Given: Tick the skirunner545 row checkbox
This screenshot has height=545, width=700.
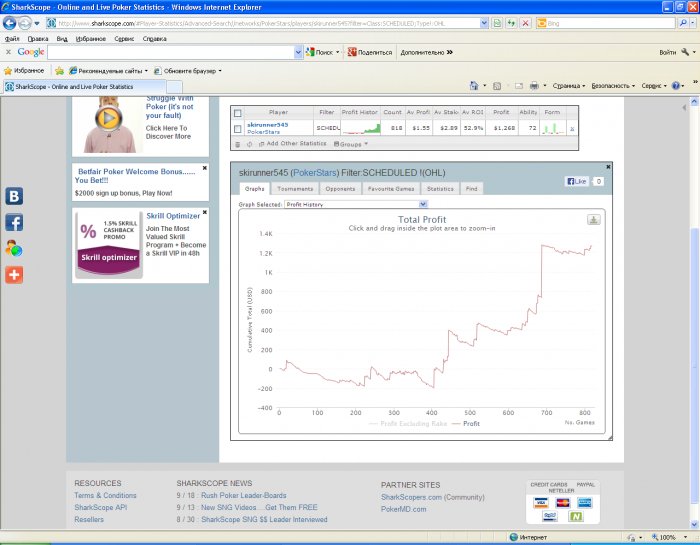Looking at the screenshot, I should tap(238, 129).
